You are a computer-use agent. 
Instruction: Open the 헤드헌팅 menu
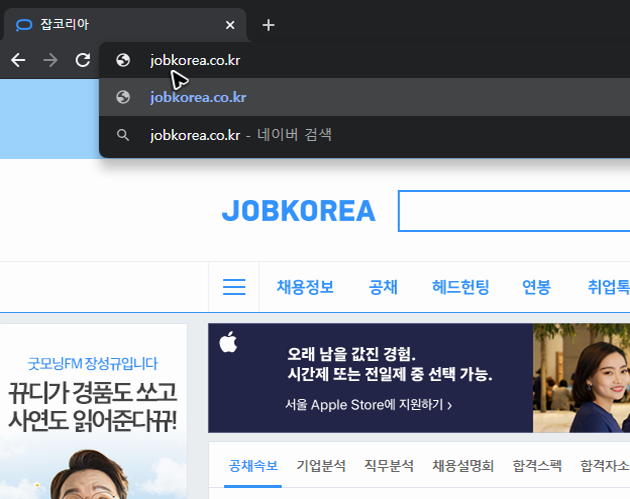tap(460, 287)
